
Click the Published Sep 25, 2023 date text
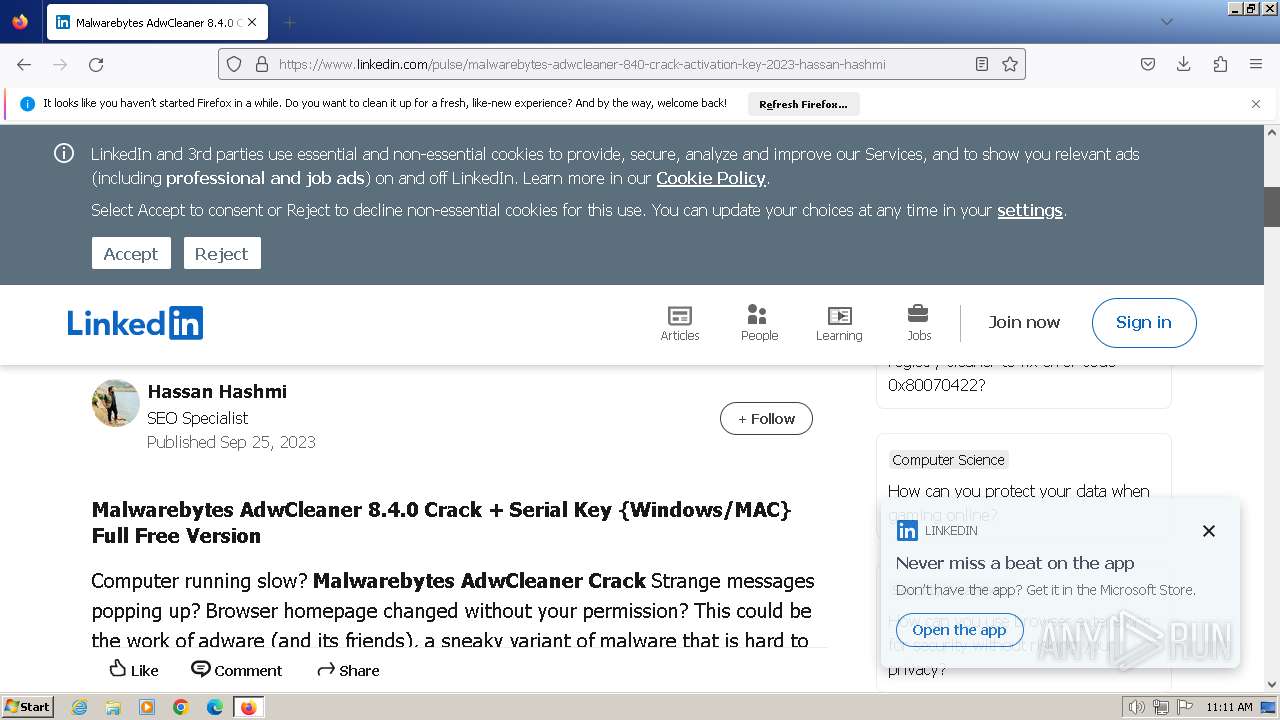[x=231, y=442]
